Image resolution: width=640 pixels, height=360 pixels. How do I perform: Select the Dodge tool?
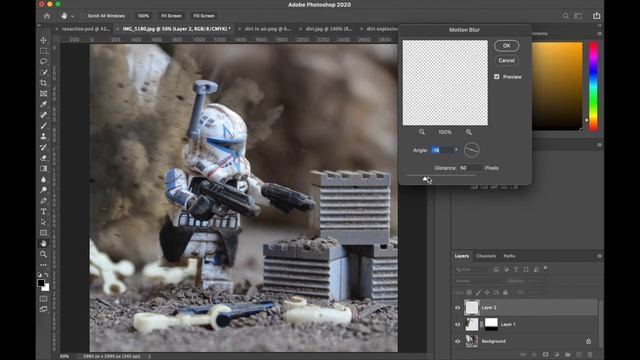[43, 190]
